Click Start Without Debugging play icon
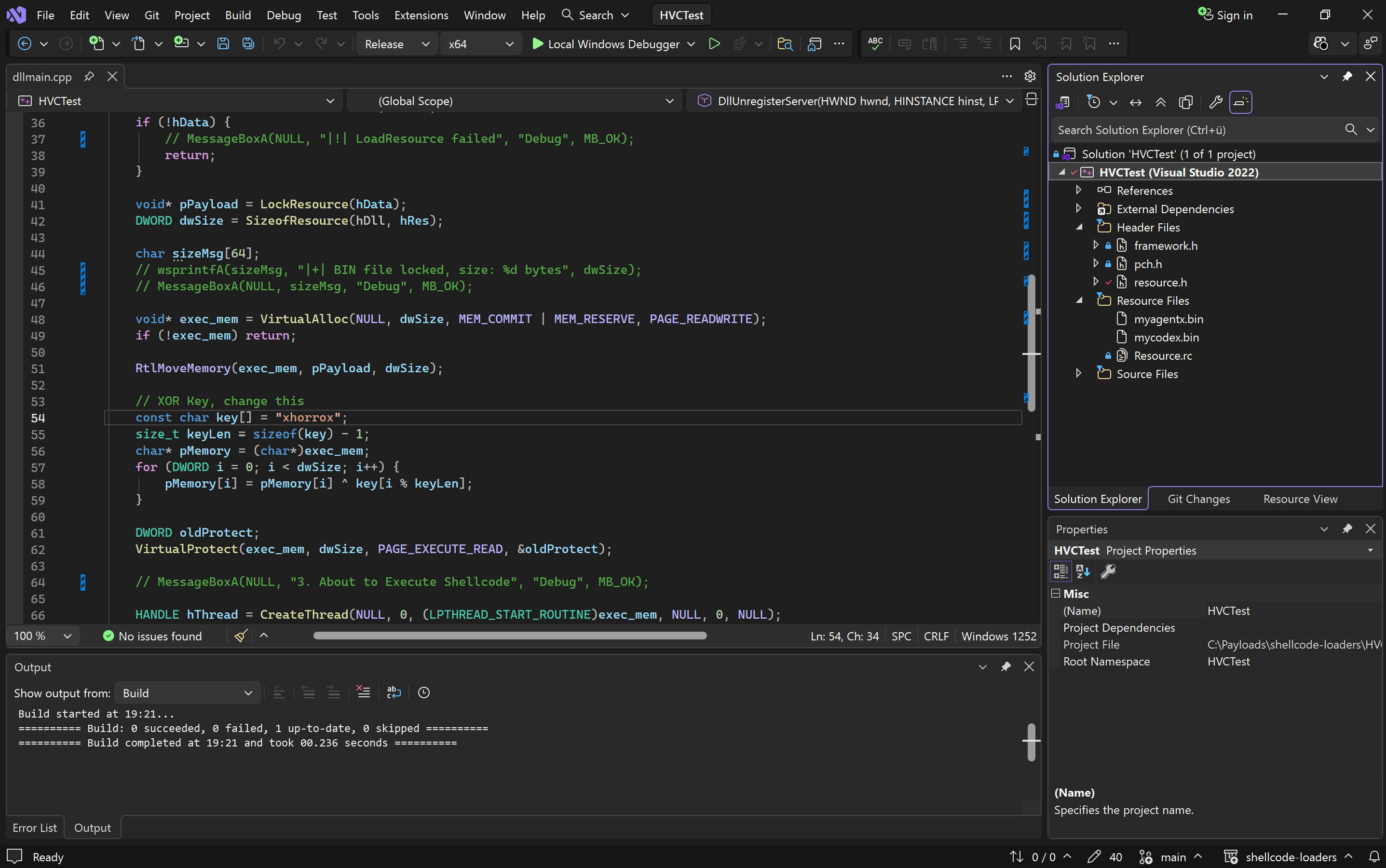Screen dimensions: 1386x868 (x=714, y=43)
